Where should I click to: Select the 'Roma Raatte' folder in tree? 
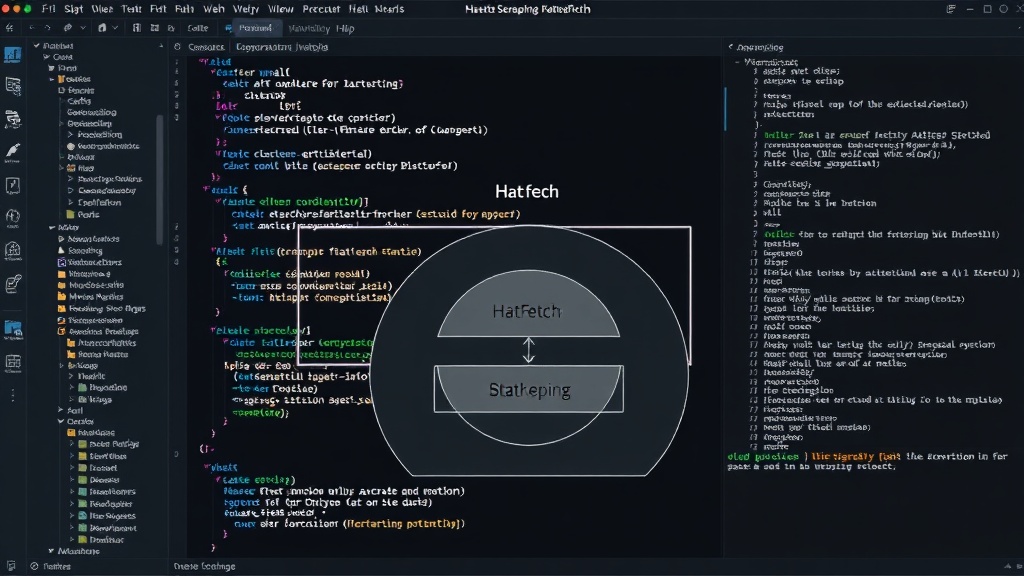[97, 355]
